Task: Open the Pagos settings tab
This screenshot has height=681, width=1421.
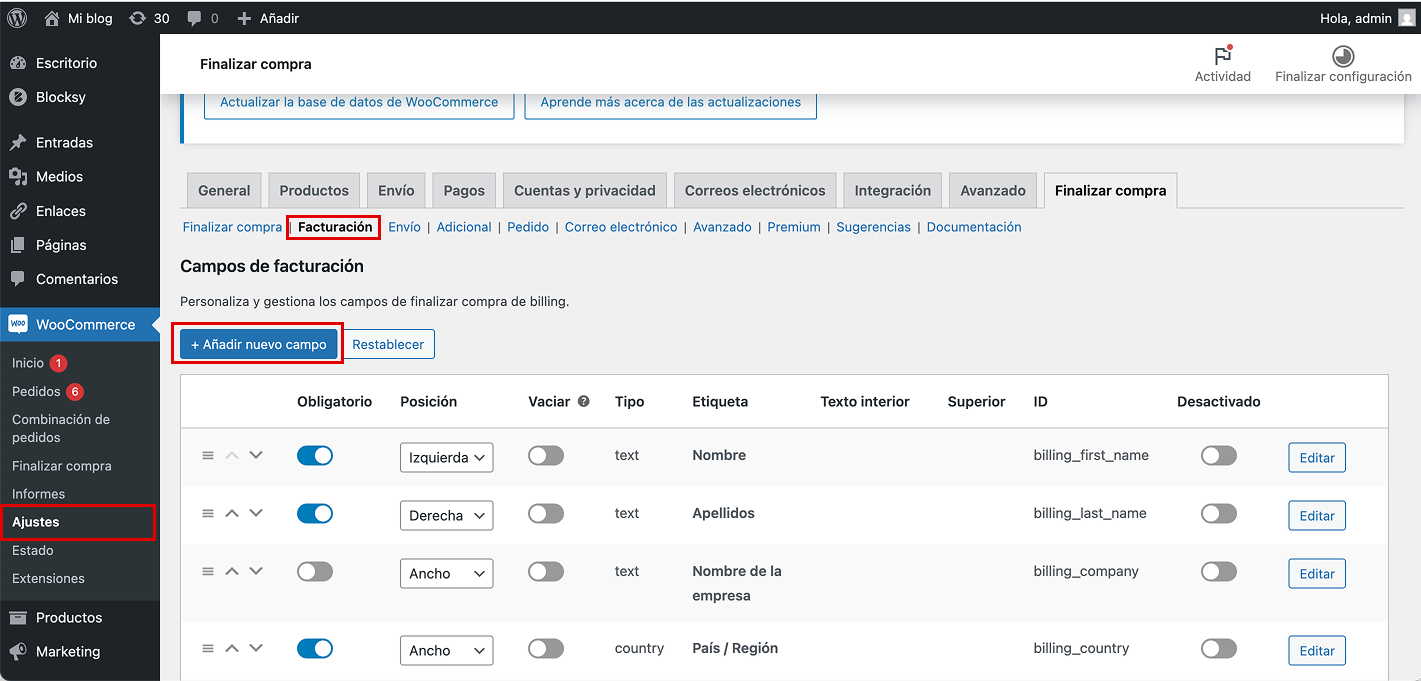Action: click(x=464, y=190)
